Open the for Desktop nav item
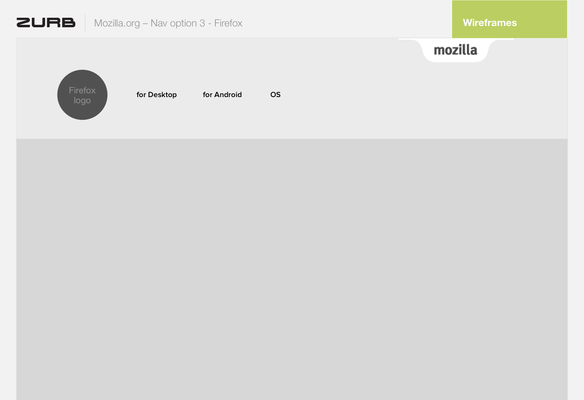The image size is (584, 400). tap(156, 95)
